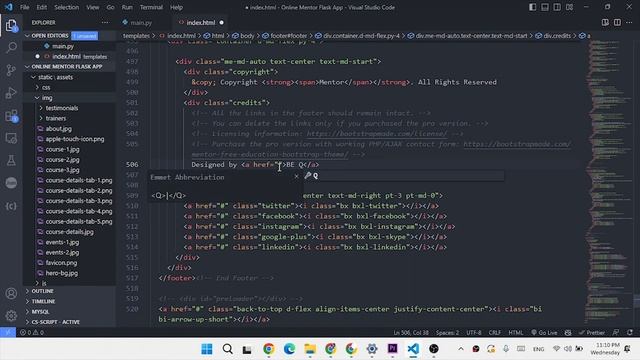The height and width of the screenshot is (360, 640).
Task: Open the Selection menu
Action: [67, 7]
